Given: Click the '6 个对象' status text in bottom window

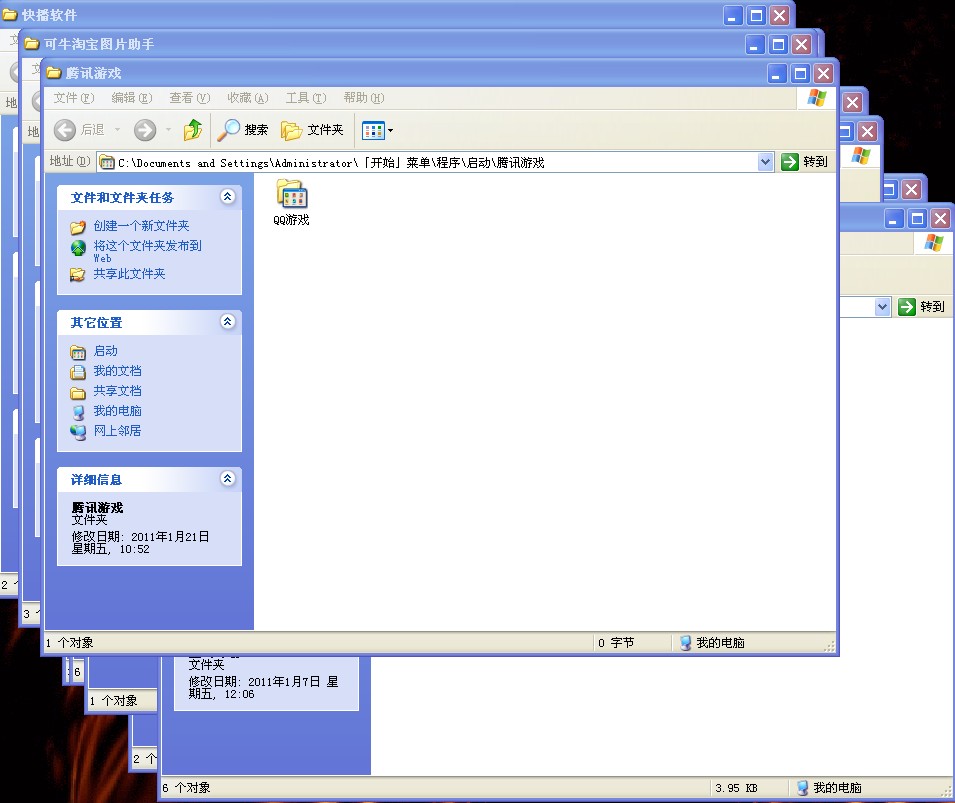Looking at the screenshot, I should tap(186, 788).
